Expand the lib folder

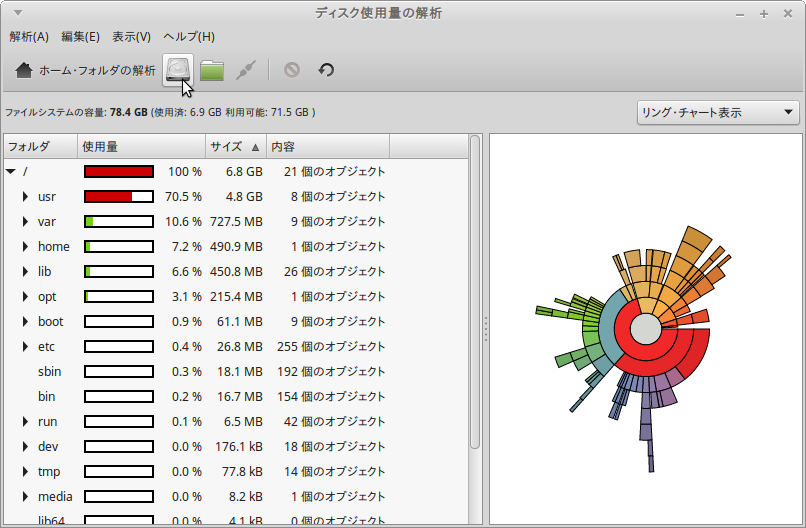(25, 271)
